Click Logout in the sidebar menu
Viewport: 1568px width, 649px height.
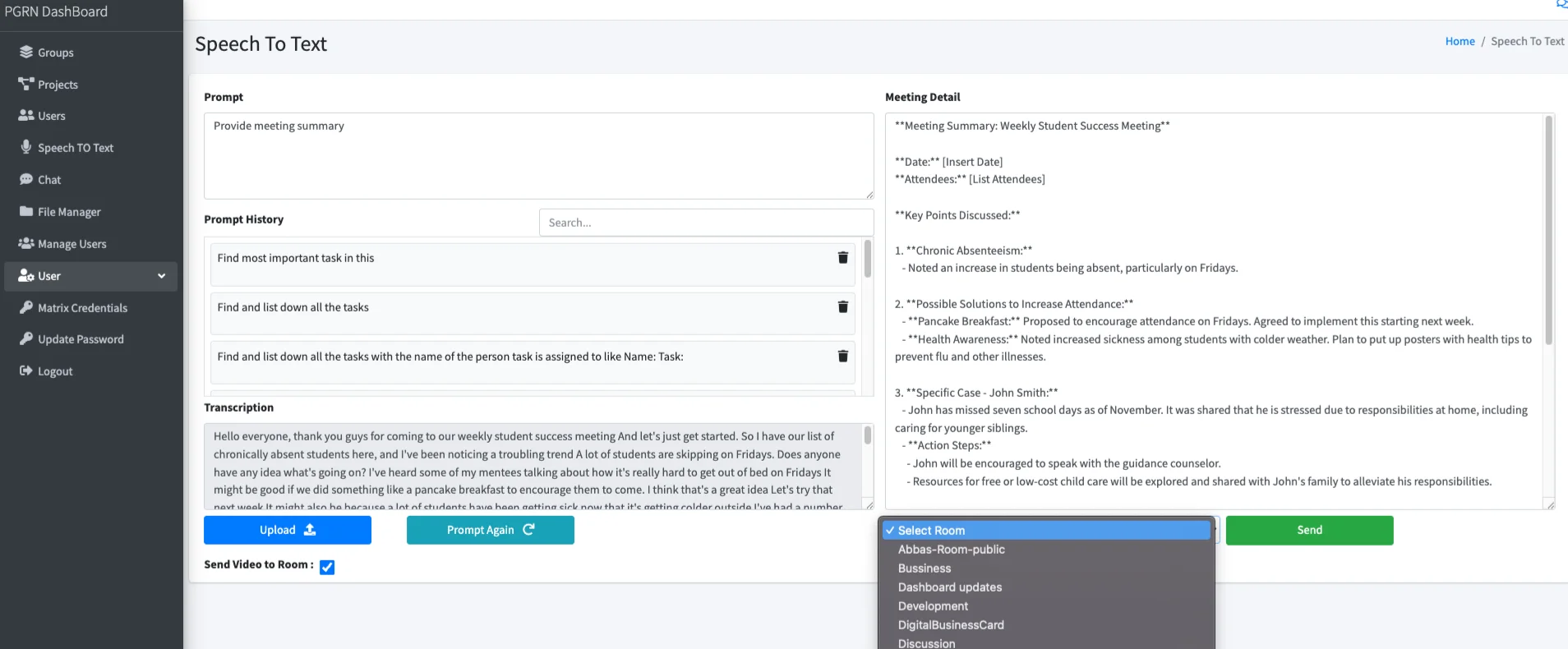click(x=55, y=371)
